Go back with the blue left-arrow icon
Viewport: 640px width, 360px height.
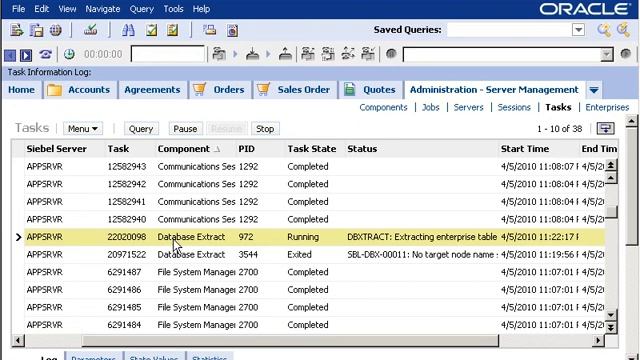click(10, 55)
